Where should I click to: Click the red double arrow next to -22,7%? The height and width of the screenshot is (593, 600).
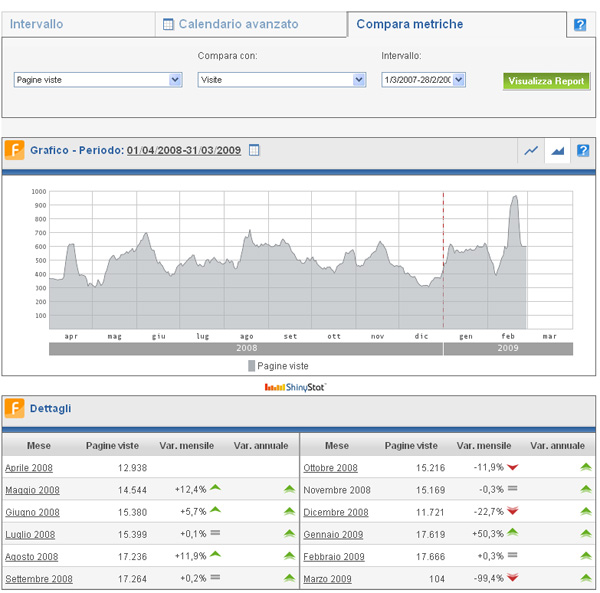(513, 511)
